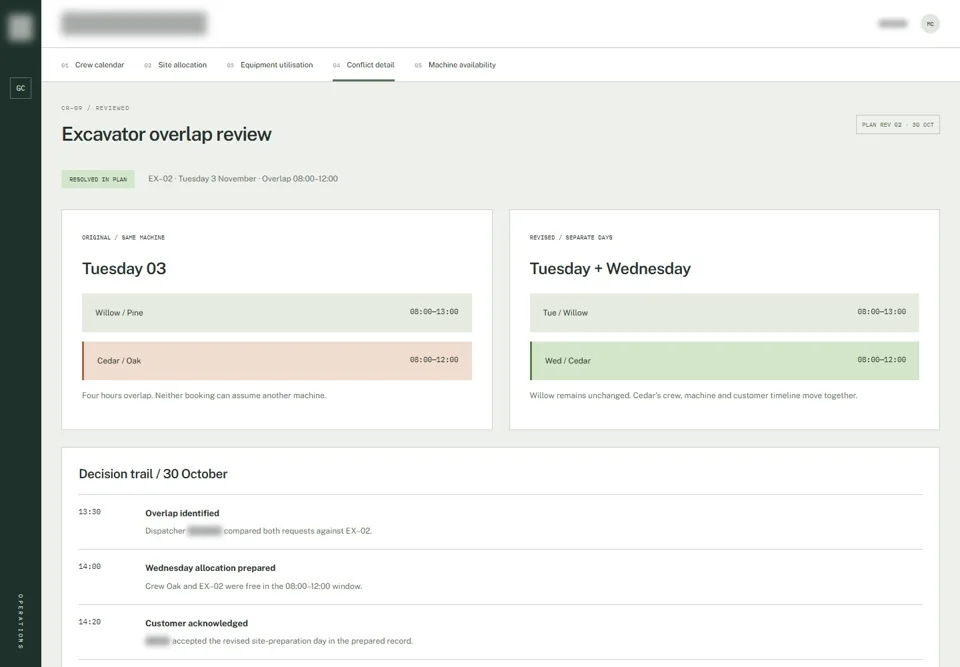
Task: Open the Customer acknowledged entry
Action: [x=196, y=623]
